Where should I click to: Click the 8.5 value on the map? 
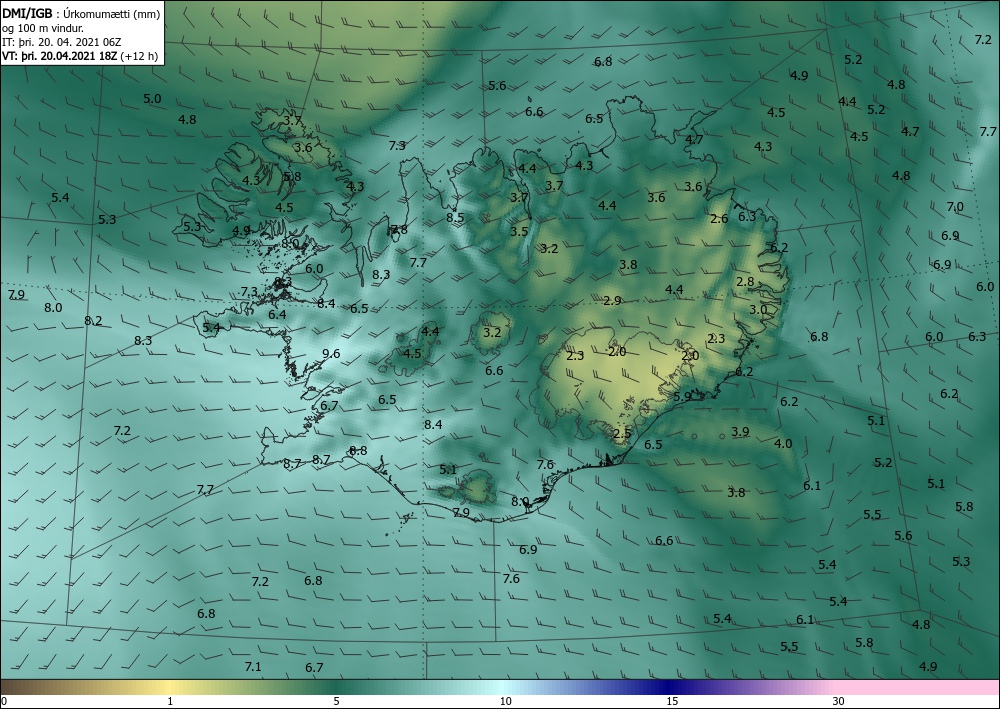pos(455,217)
